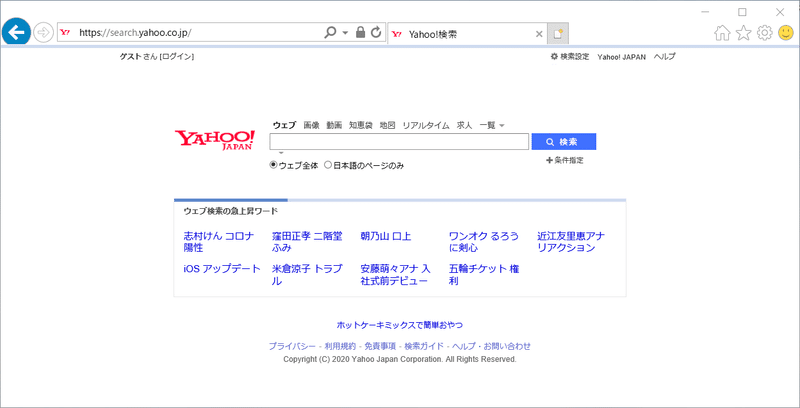
Task: Open the address bar autocomplete dropdown arrow
Action: (345, 33)
